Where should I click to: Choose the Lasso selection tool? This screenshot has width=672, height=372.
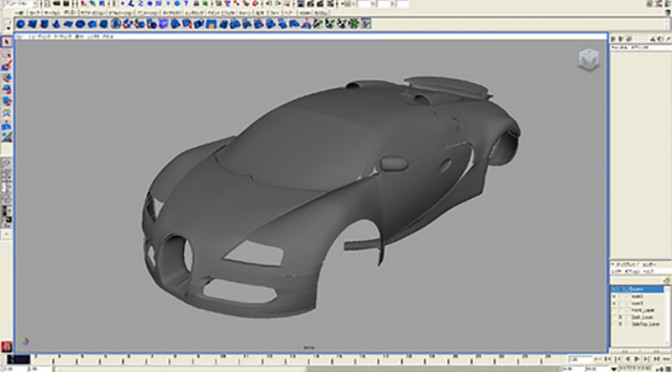(6, 54)
